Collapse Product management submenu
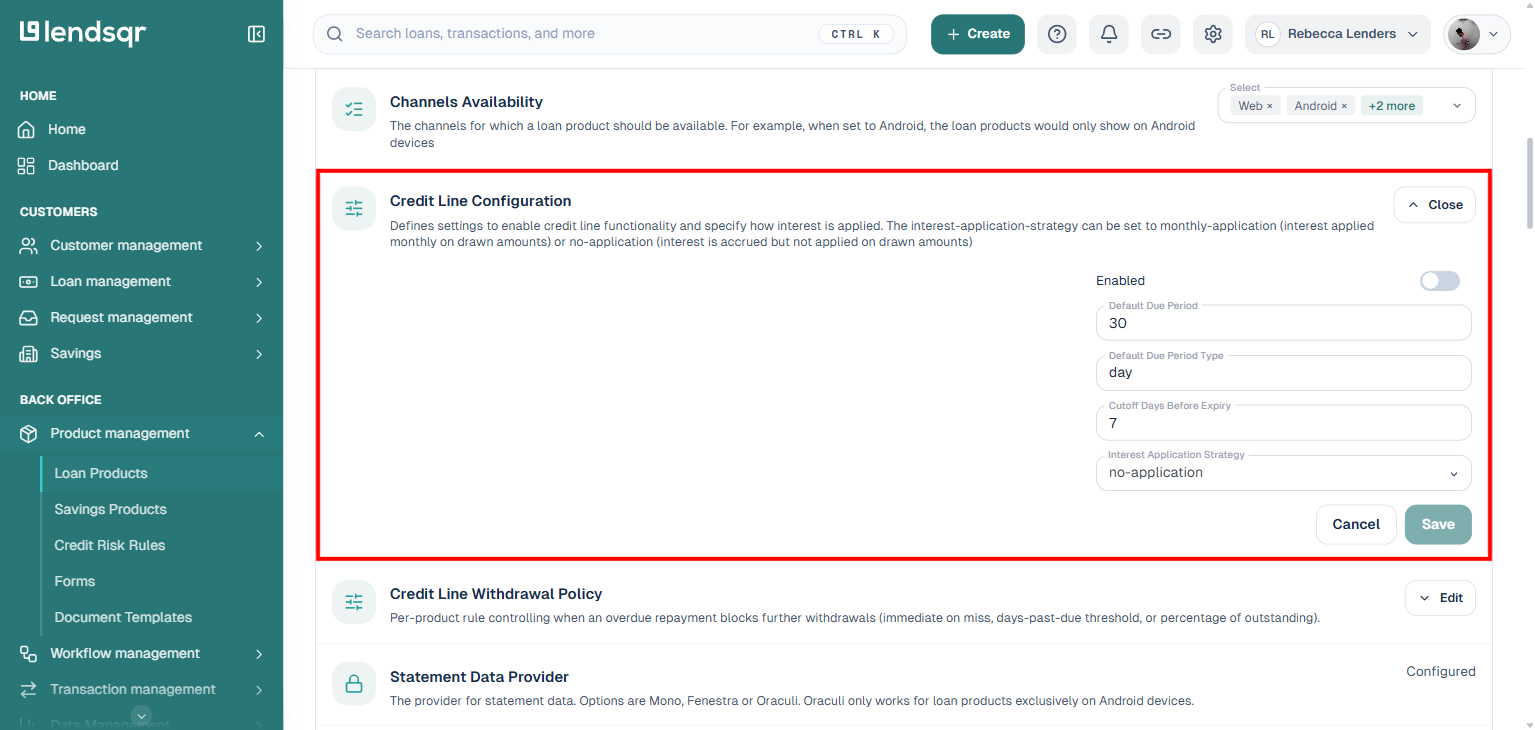This screenshot has width=1535, height=730. point(259,434)
